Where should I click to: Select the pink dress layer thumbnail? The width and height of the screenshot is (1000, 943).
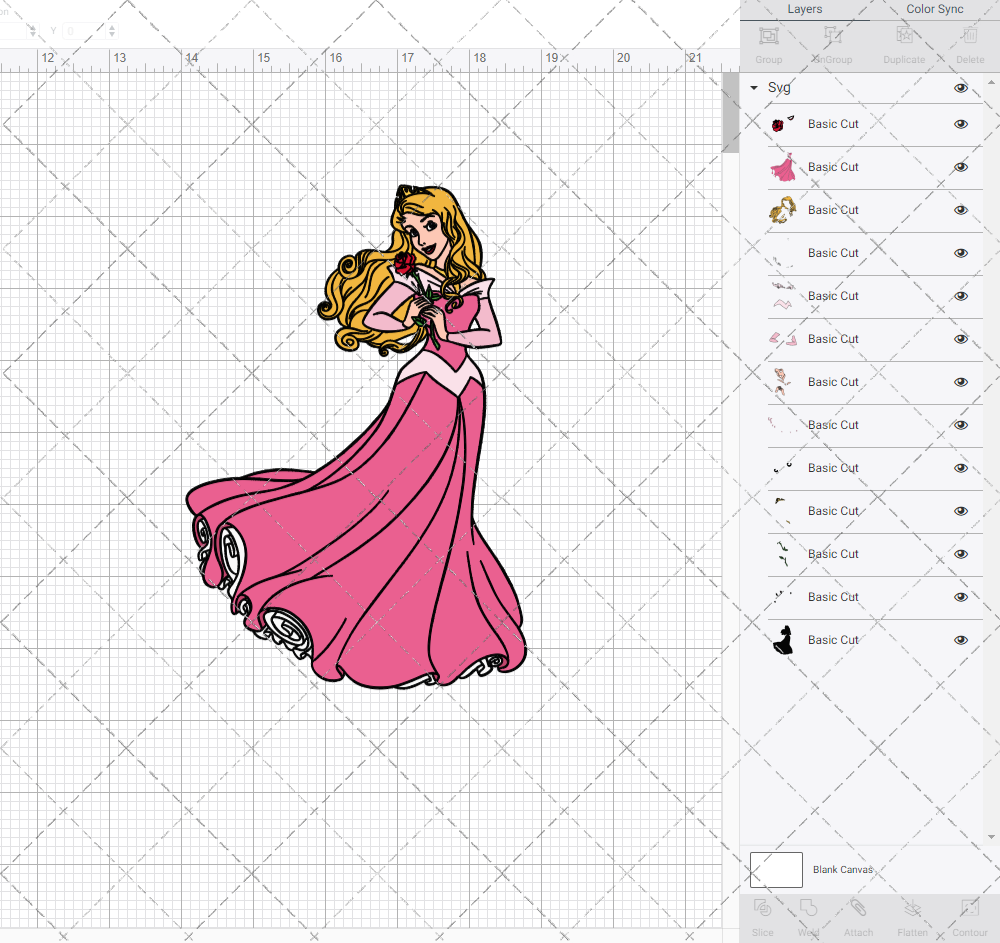783,167
